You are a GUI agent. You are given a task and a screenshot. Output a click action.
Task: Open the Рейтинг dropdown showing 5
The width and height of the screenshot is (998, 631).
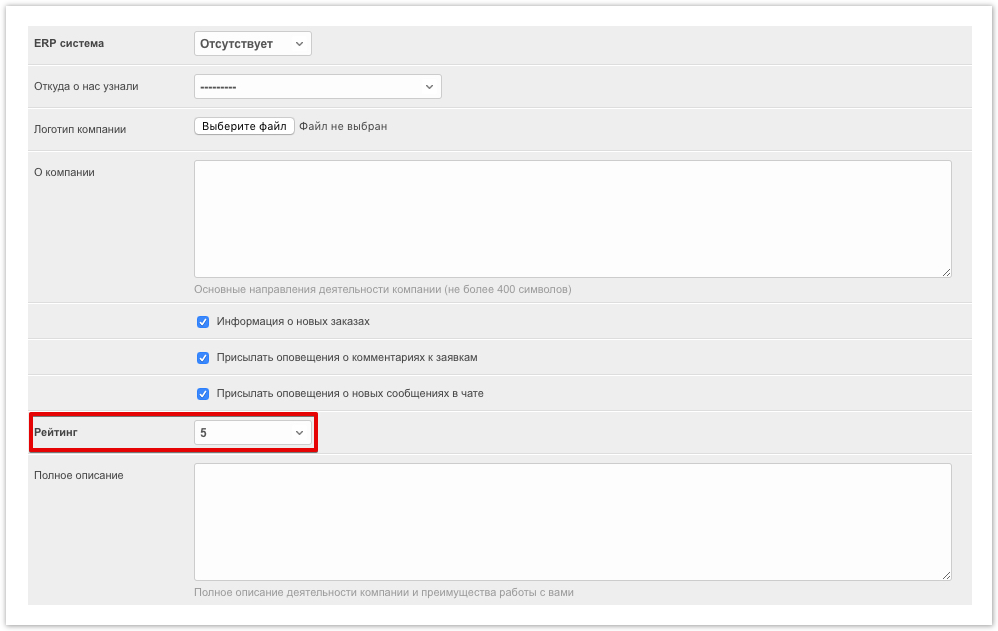coord(253,433)
